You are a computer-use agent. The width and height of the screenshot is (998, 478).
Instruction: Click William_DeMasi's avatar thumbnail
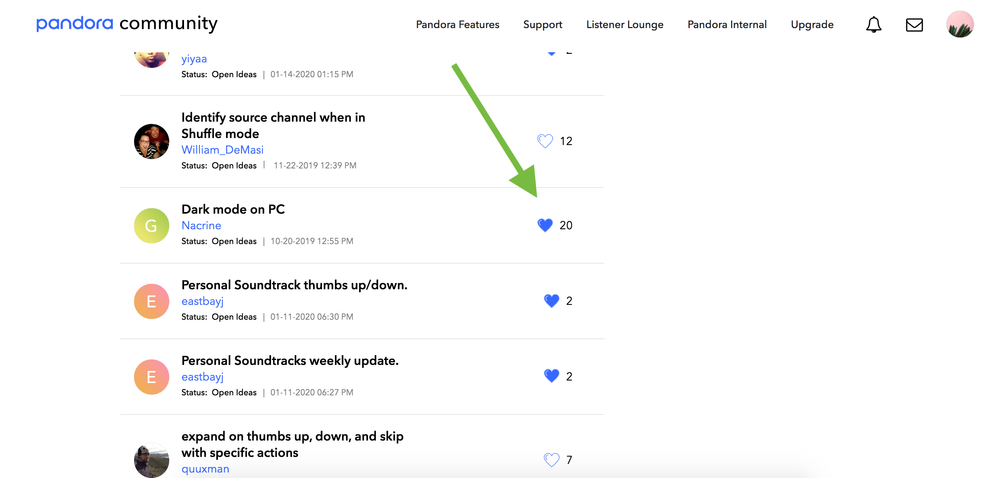(152, 141)
